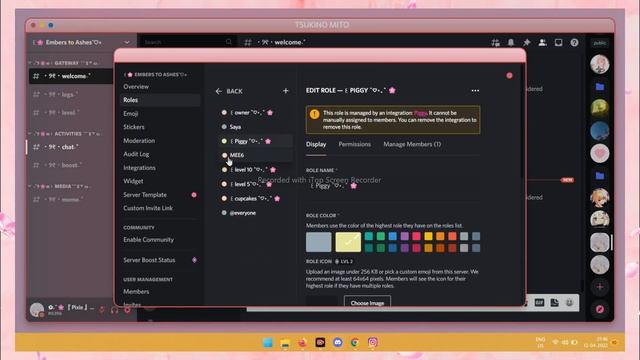
Task: Open the Discord icon in the taskbar
Action: click(x=338, y=342)
